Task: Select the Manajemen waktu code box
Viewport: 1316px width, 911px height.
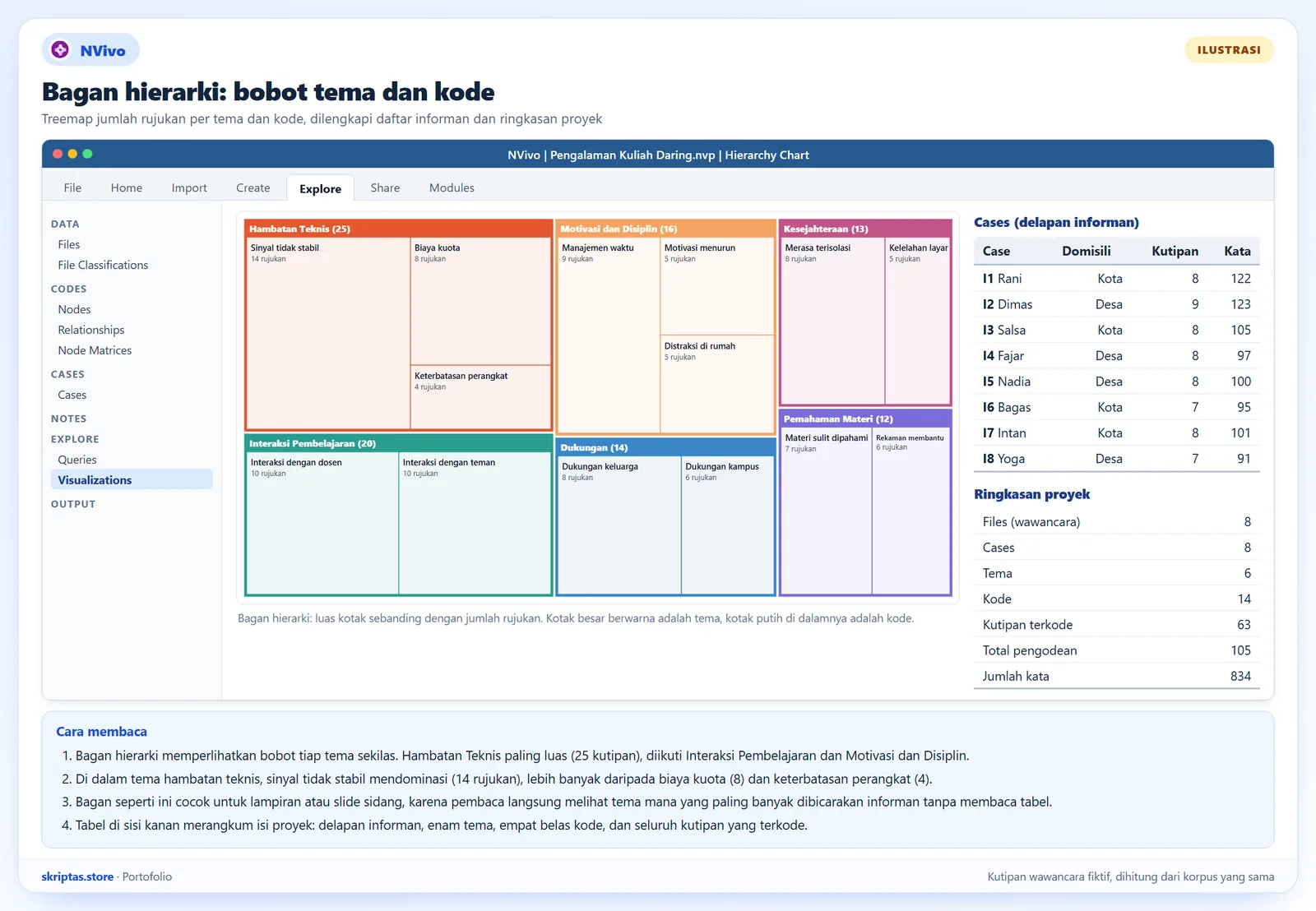Action: coord(609,335)
